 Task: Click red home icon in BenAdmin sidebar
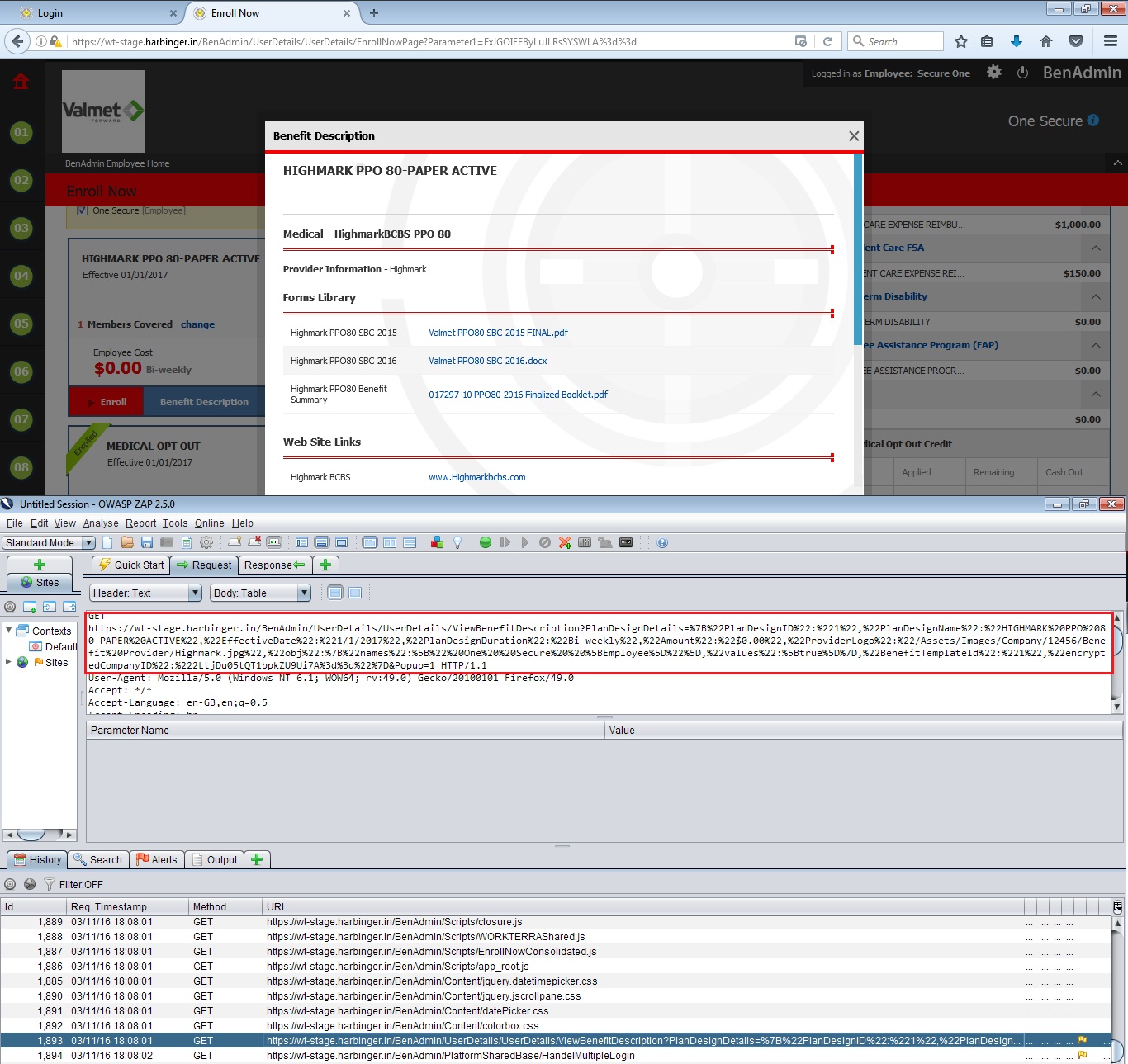(x=21, y=81)
